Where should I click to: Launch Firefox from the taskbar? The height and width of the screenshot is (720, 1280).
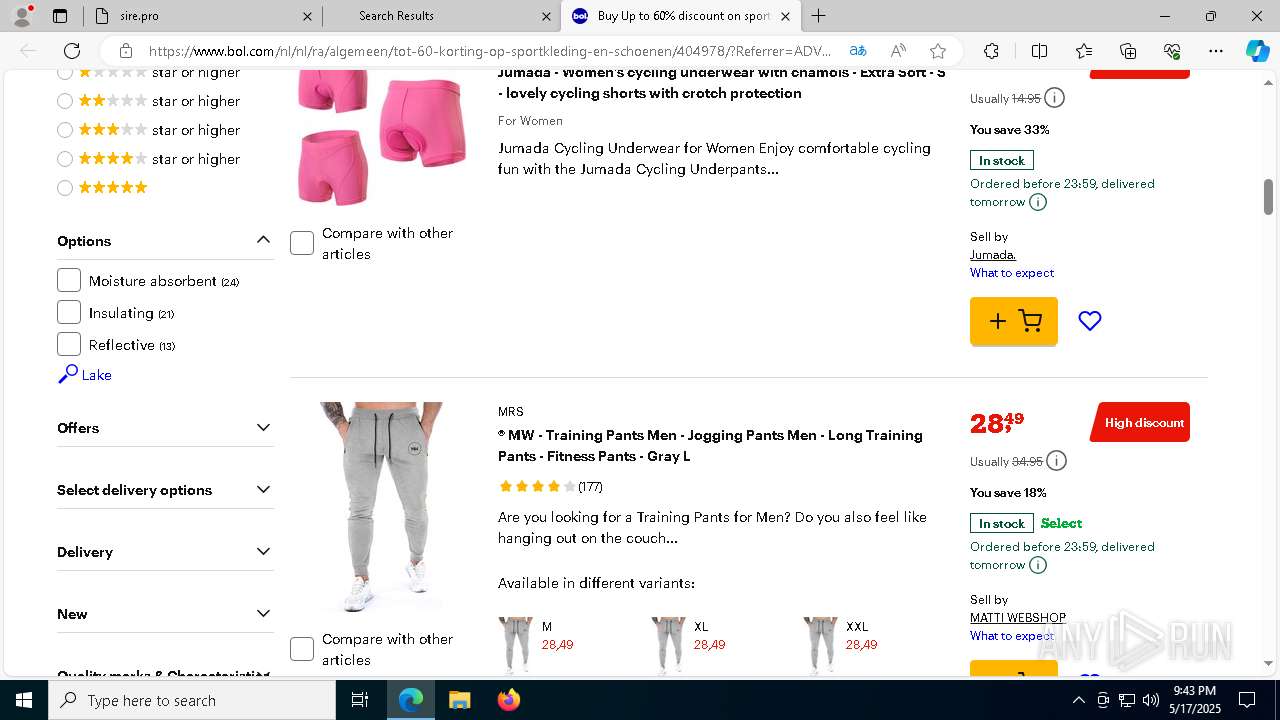509,700
